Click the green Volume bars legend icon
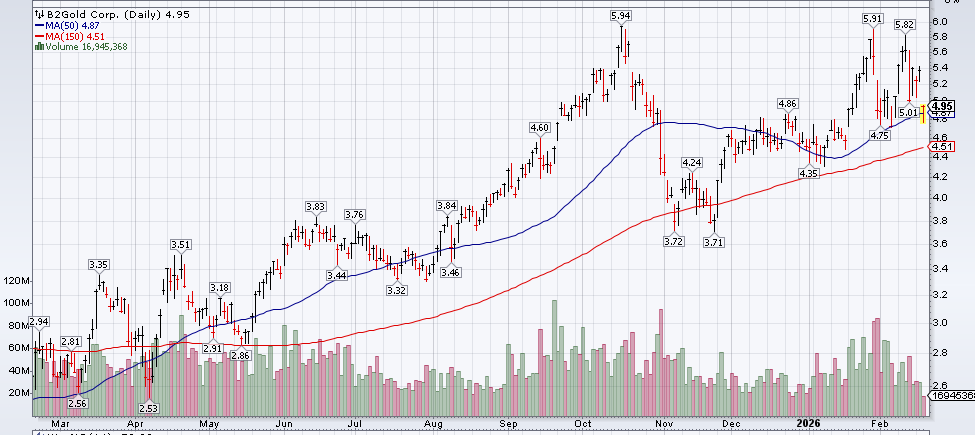The image size is (975, 435). pyautogui.click(x=39, y=46)
